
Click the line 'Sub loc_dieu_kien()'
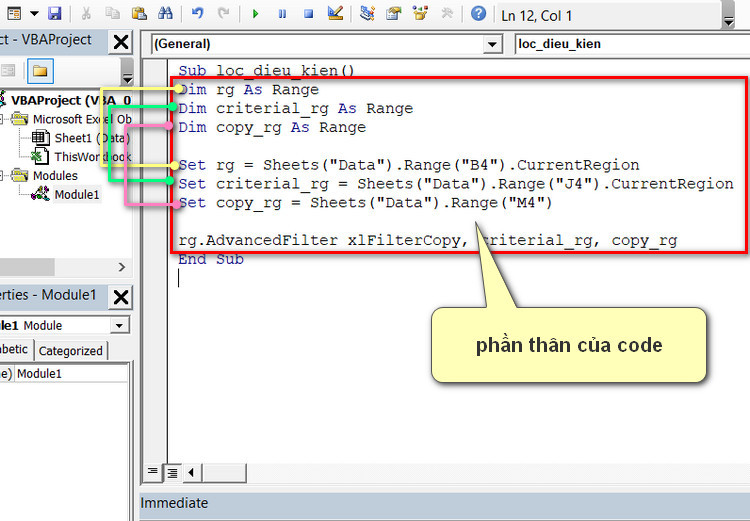(266, 70)
